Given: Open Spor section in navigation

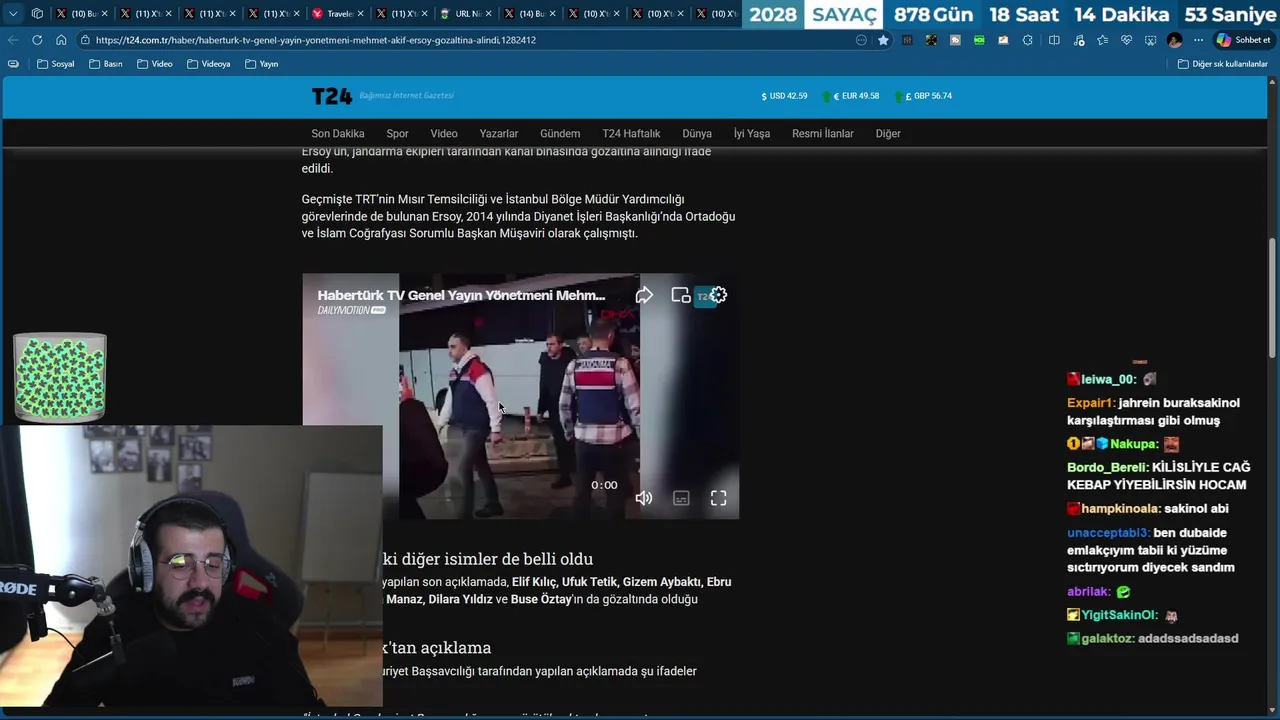Looking at the screenshot, I should 397,133.
